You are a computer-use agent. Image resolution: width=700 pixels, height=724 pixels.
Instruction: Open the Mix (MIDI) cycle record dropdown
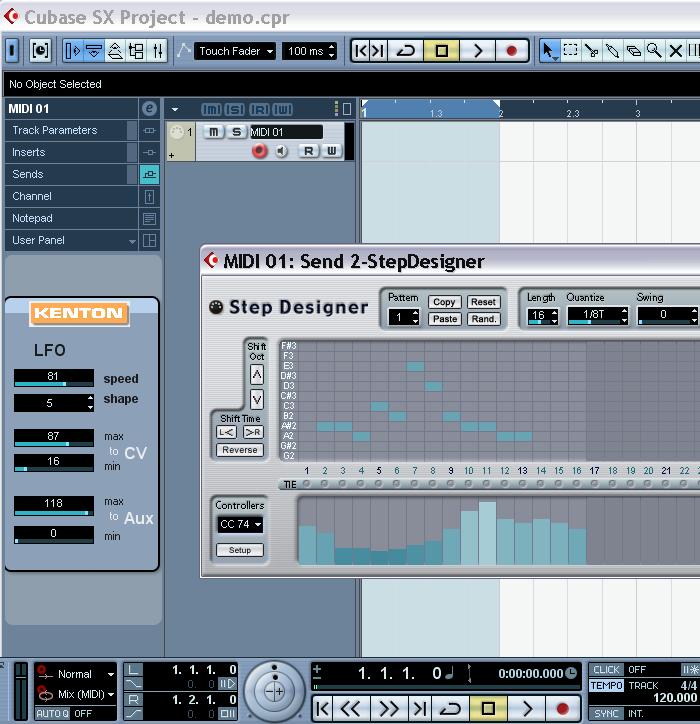pyautogui.click(x=76, y=694)
